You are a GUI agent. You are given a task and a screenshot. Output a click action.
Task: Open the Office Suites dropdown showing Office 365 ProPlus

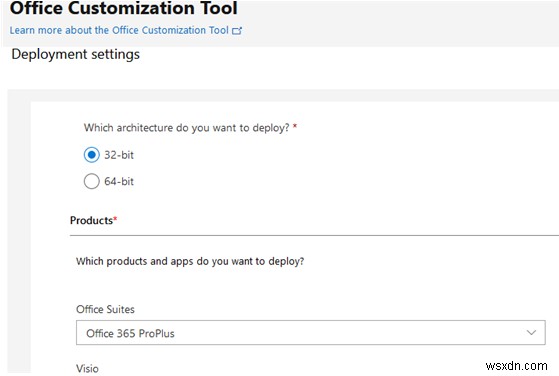[x=311, y=333]
